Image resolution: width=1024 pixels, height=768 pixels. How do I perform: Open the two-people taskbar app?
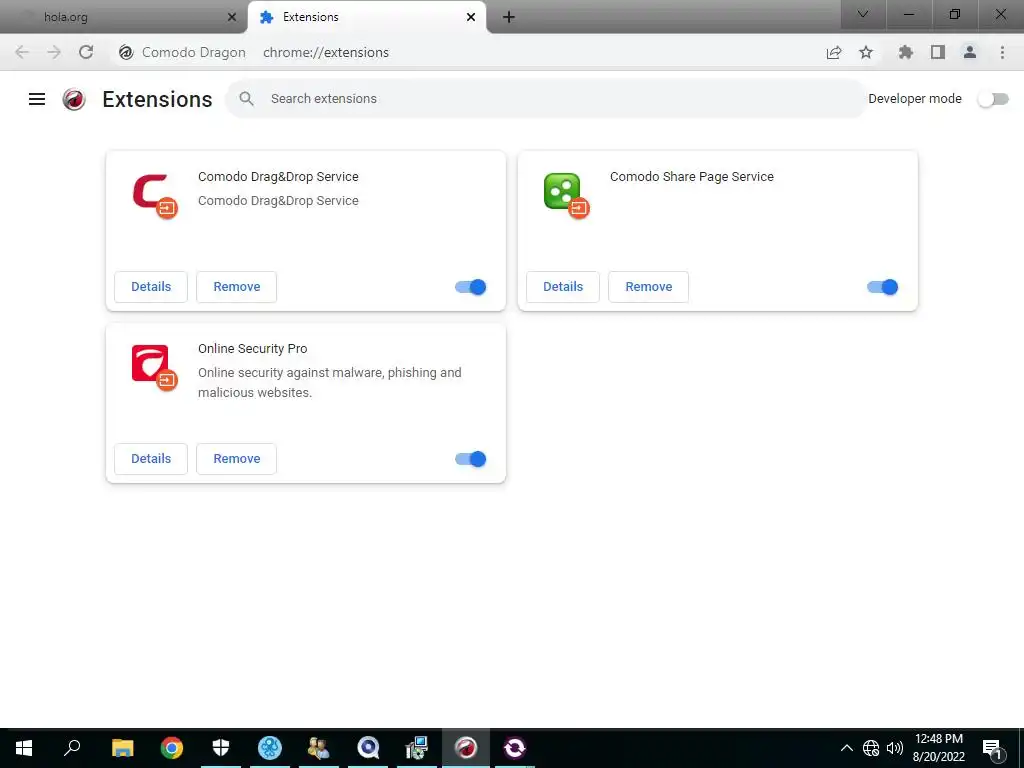[x=319, y=748]
